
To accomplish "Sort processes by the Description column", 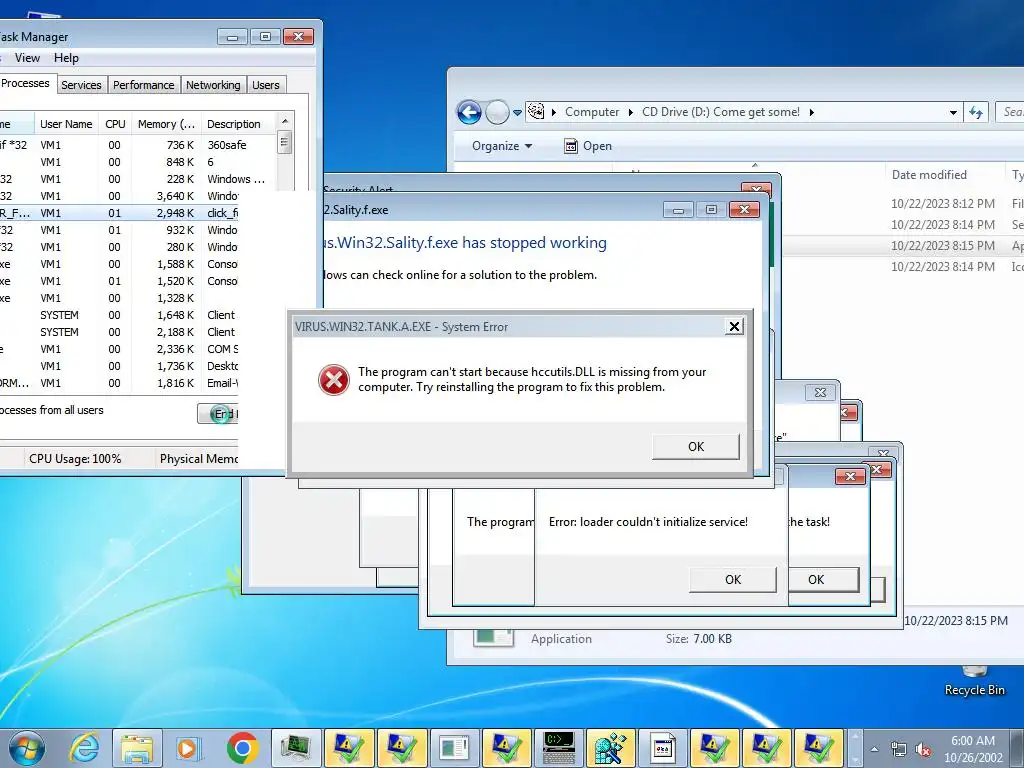I will tap(238, 124).
